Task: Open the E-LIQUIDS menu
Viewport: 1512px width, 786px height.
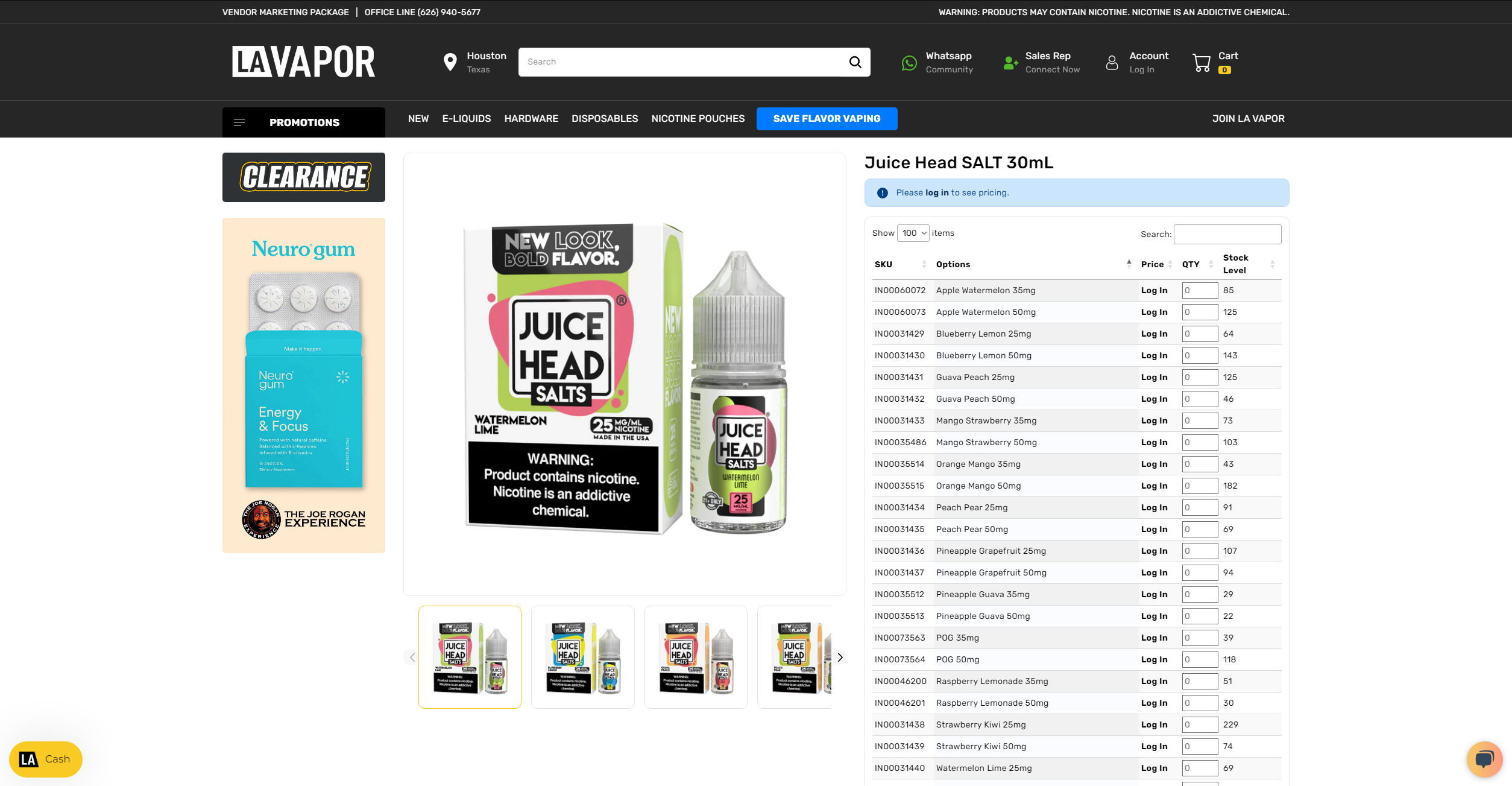Action: [x=467, y=119]
